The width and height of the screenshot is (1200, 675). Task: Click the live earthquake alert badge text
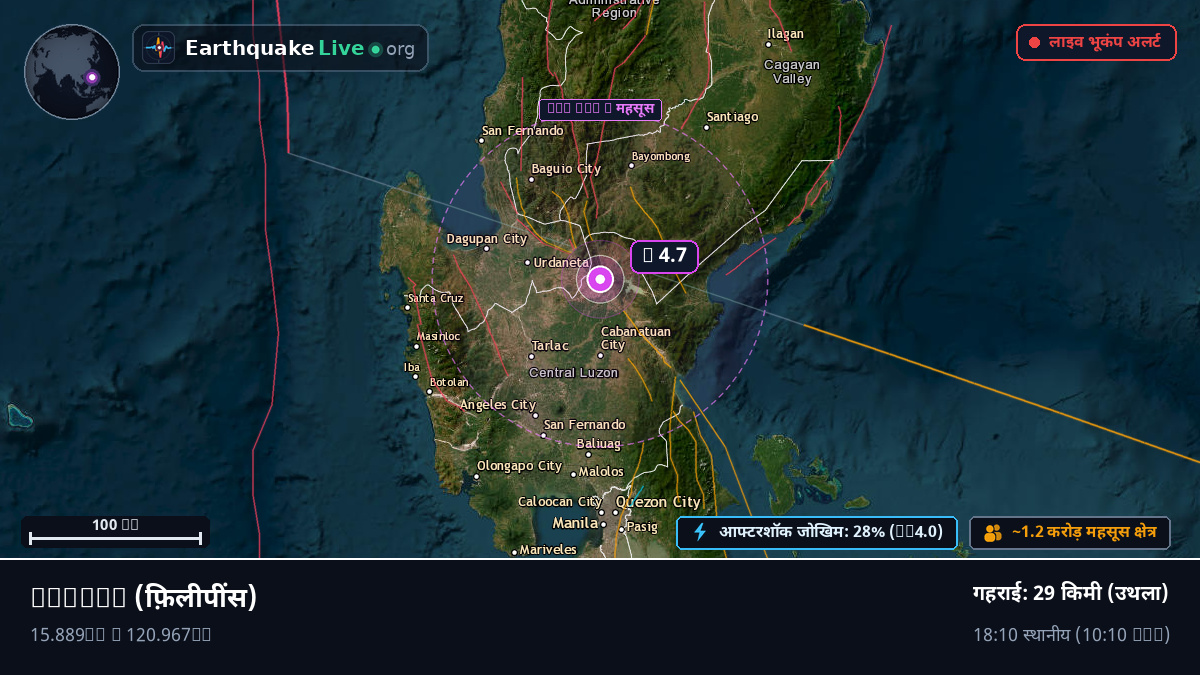click(x=1104, y=43)
